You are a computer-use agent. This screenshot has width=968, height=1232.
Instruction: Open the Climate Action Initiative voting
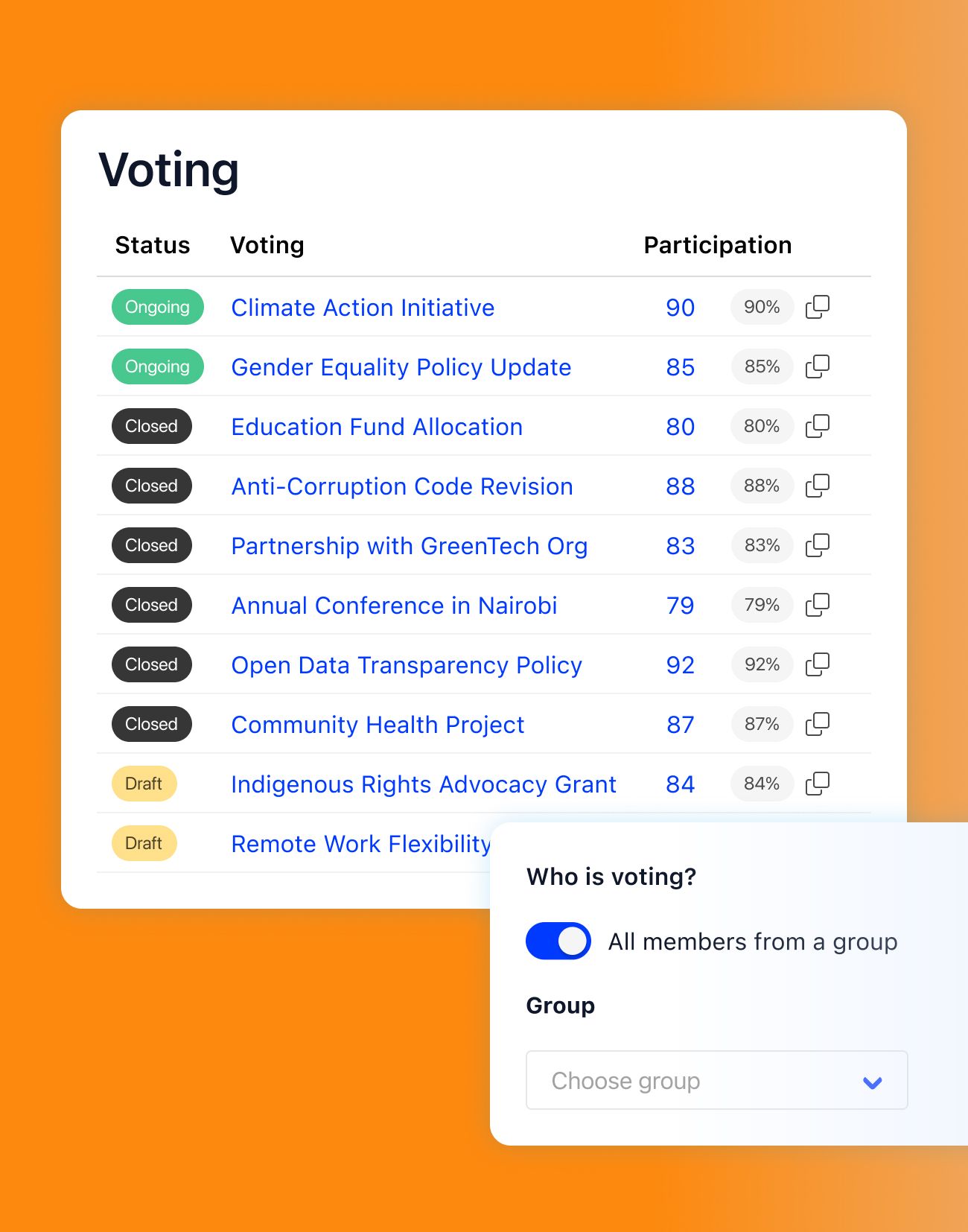(x=363, y=307)
